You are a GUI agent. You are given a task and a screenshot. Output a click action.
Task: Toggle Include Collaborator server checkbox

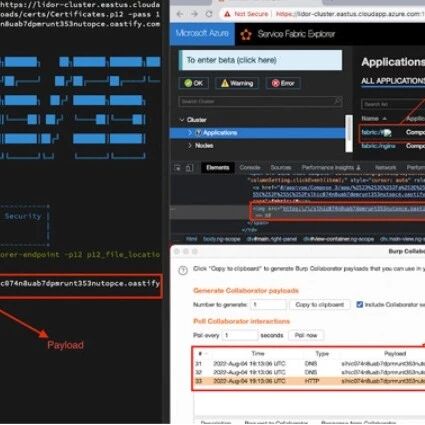point(360,304)
